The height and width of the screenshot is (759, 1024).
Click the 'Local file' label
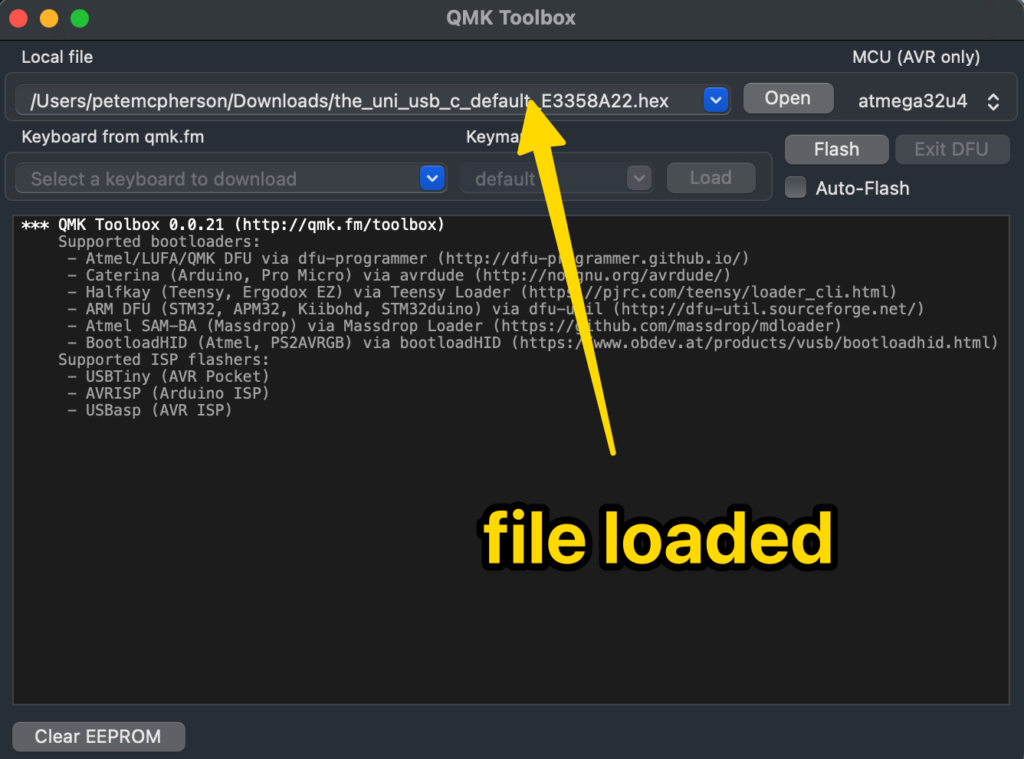coord(57,57)
